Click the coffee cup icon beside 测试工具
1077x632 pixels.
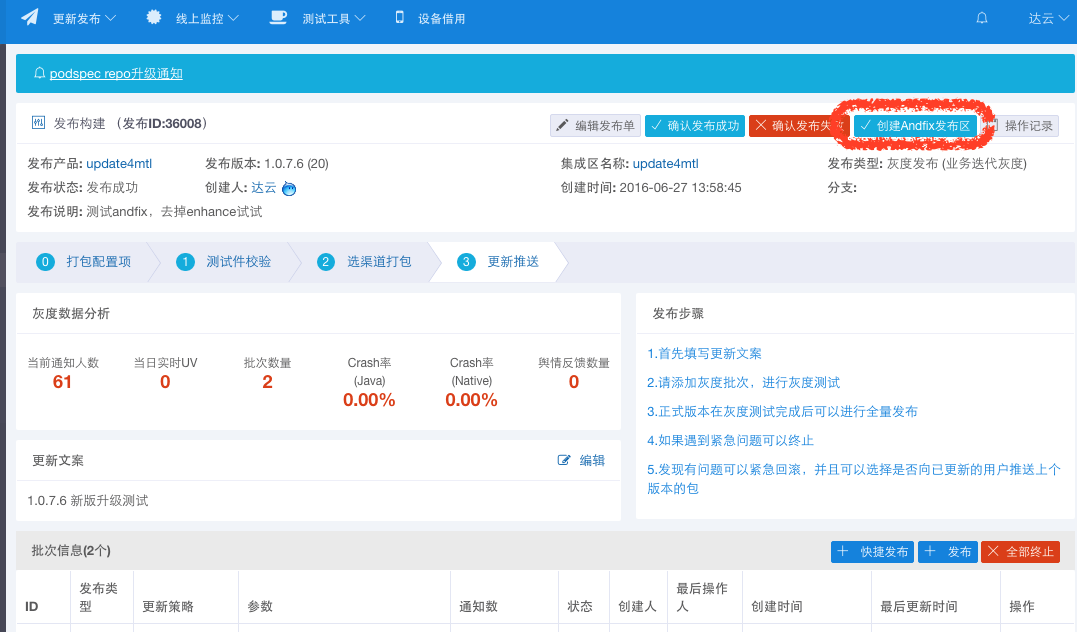[278, 17]
